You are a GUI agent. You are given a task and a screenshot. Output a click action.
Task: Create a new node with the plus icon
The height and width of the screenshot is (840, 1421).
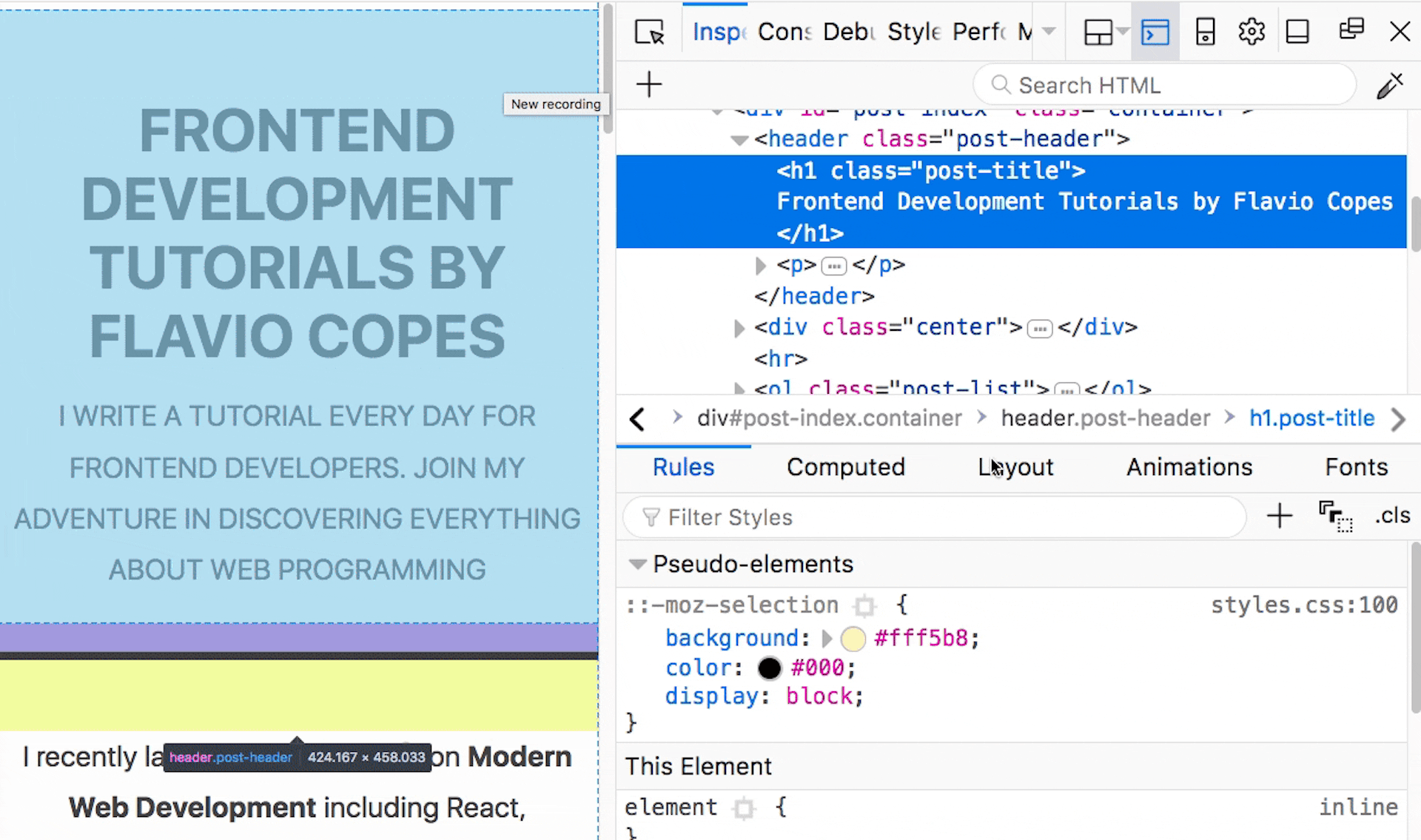648,84
